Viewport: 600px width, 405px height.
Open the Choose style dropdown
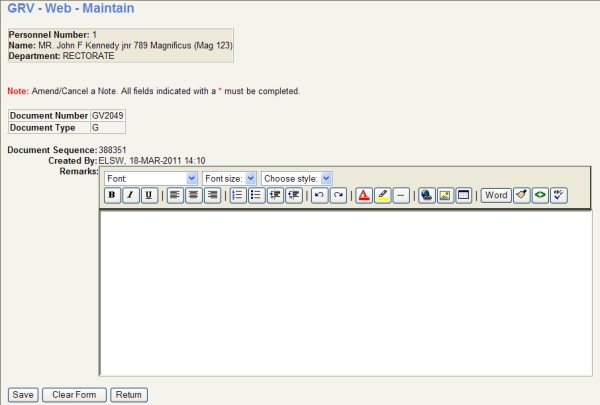tap(297, 178)
